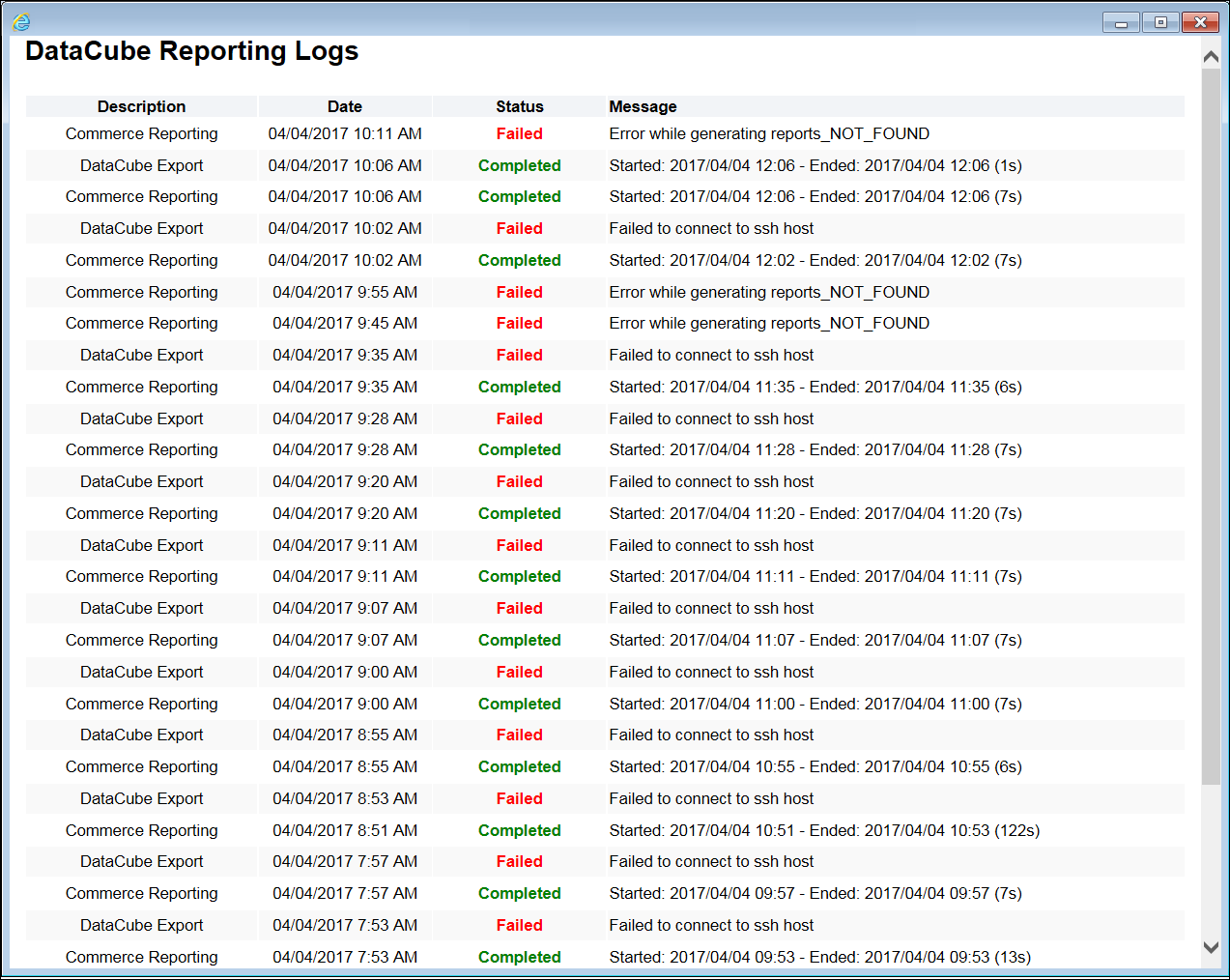Click DataCube Export date 9:11 AM
Screen dimensions: 1230x980
tap(345, 545)
